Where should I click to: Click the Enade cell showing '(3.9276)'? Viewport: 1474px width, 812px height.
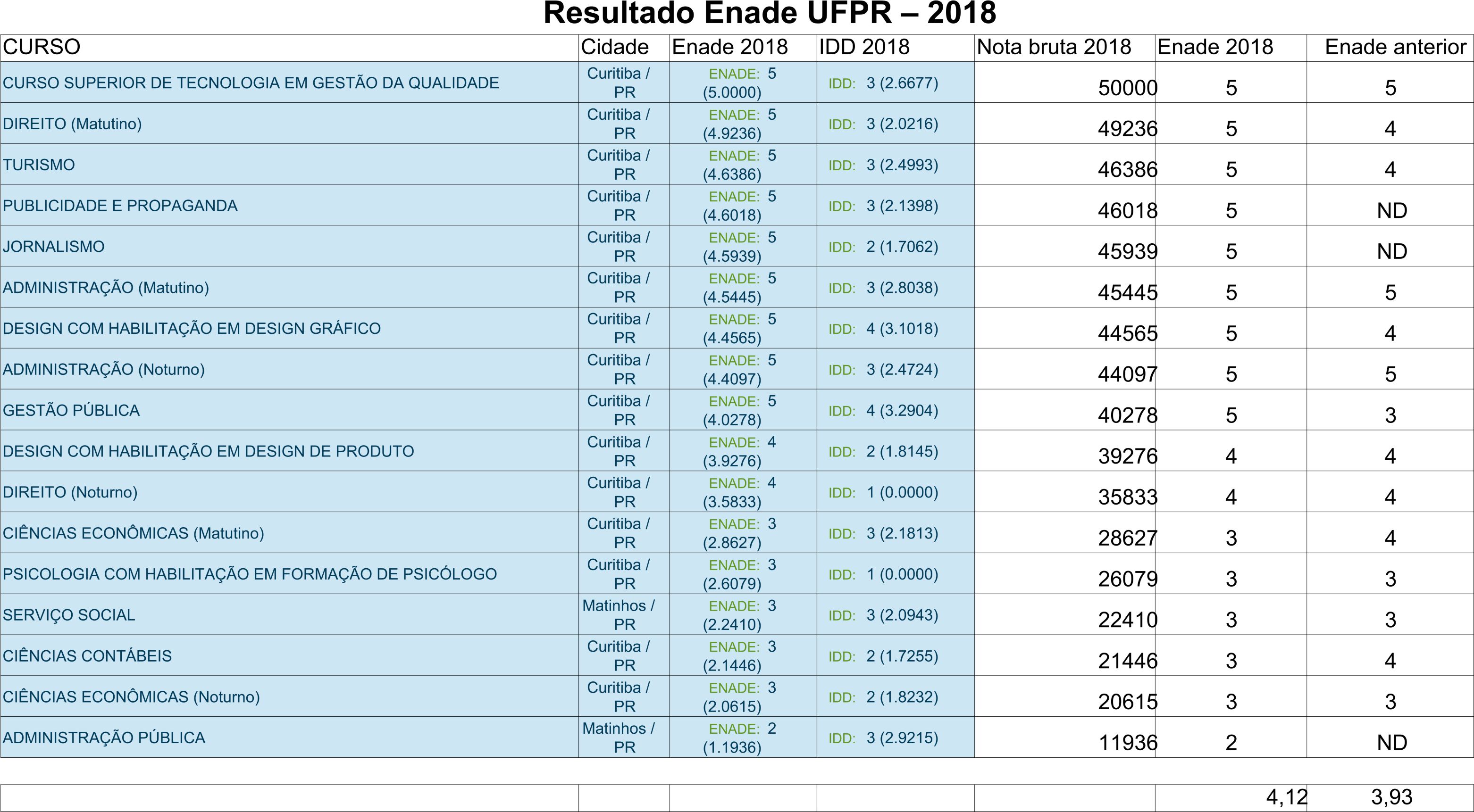pyautogui.click(x=743, y=451)
